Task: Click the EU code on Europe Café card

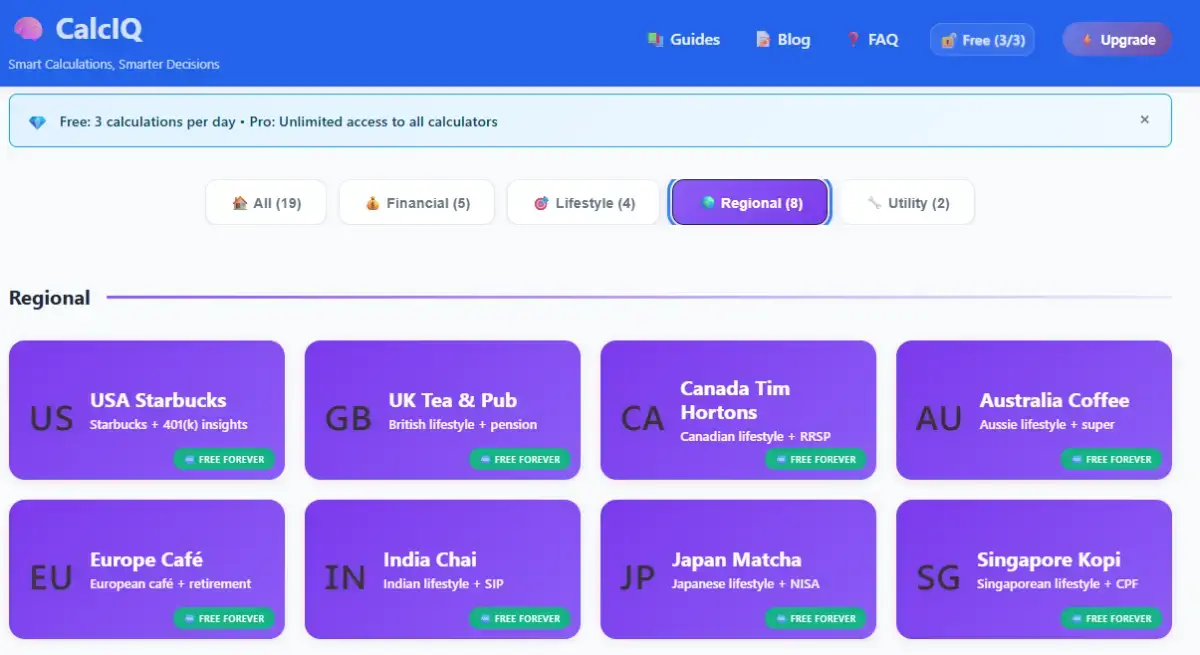Action: click(51, 577)
